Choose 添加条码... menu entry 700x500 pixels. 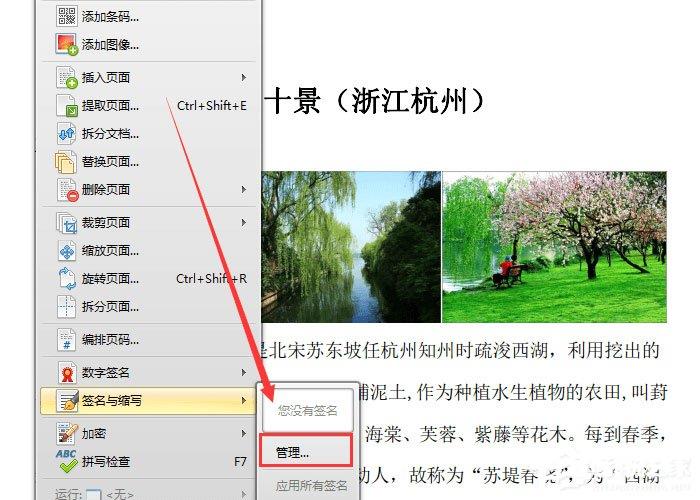point(147,17)
